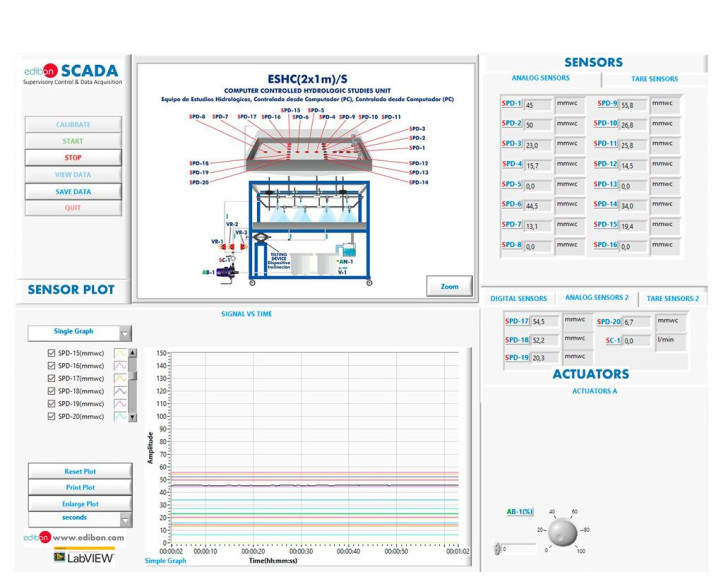This screenshot has width=723, height=584.
Task: Click the TILTING DEVICE in diagram
Action: 261,238
